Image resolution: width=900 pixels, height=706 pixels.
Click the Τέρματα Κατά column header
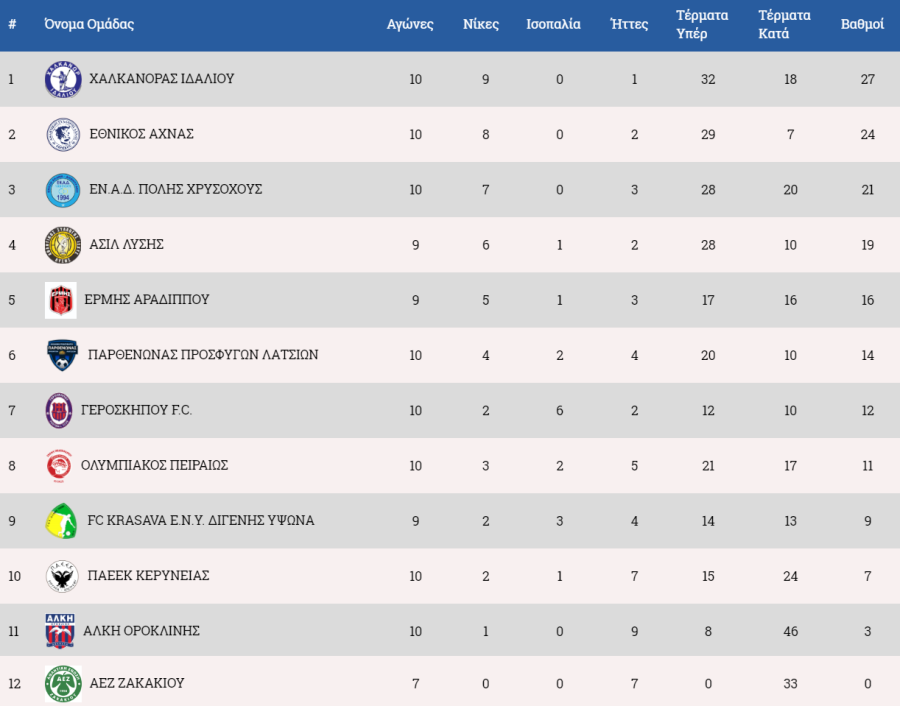[784, 24]
